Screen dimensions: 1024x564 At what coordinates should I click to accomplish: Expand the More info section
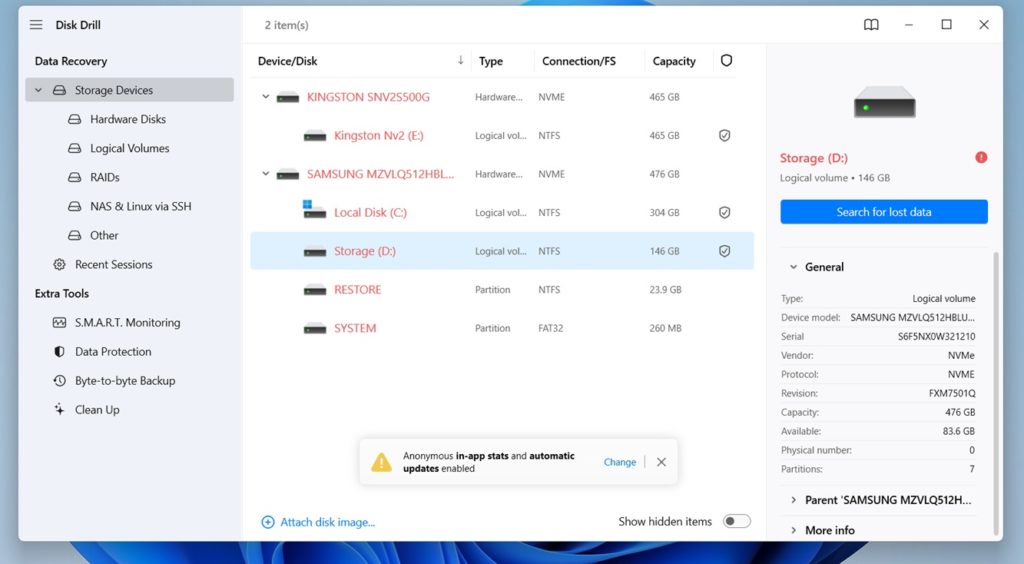794,530
